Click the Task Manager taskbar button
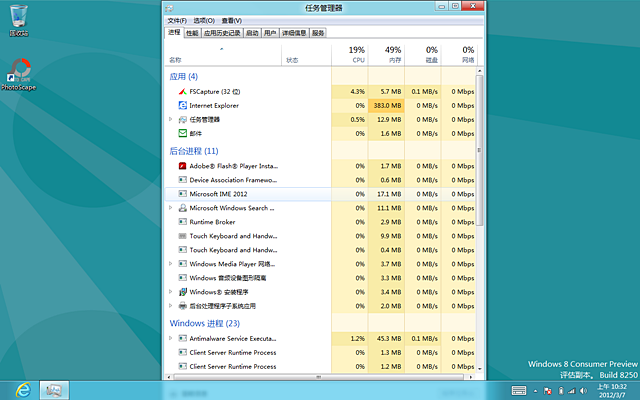The width and height of the screenshot is (640, 400). tap(54, 390)
